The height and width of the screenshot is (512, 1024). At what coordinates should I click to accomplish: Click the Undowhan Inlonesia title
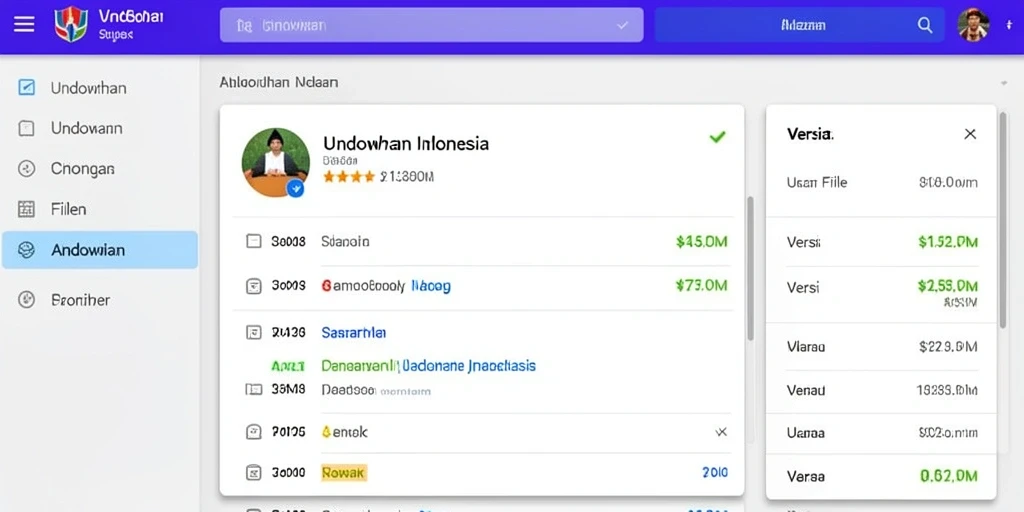coord(406,143)
